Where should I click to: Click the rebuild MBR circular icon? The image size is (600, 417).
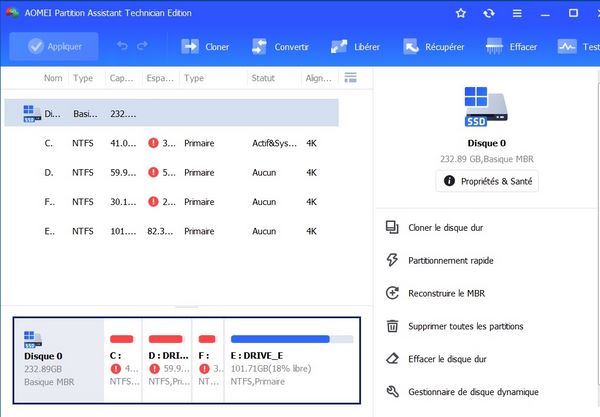[392, 293]
